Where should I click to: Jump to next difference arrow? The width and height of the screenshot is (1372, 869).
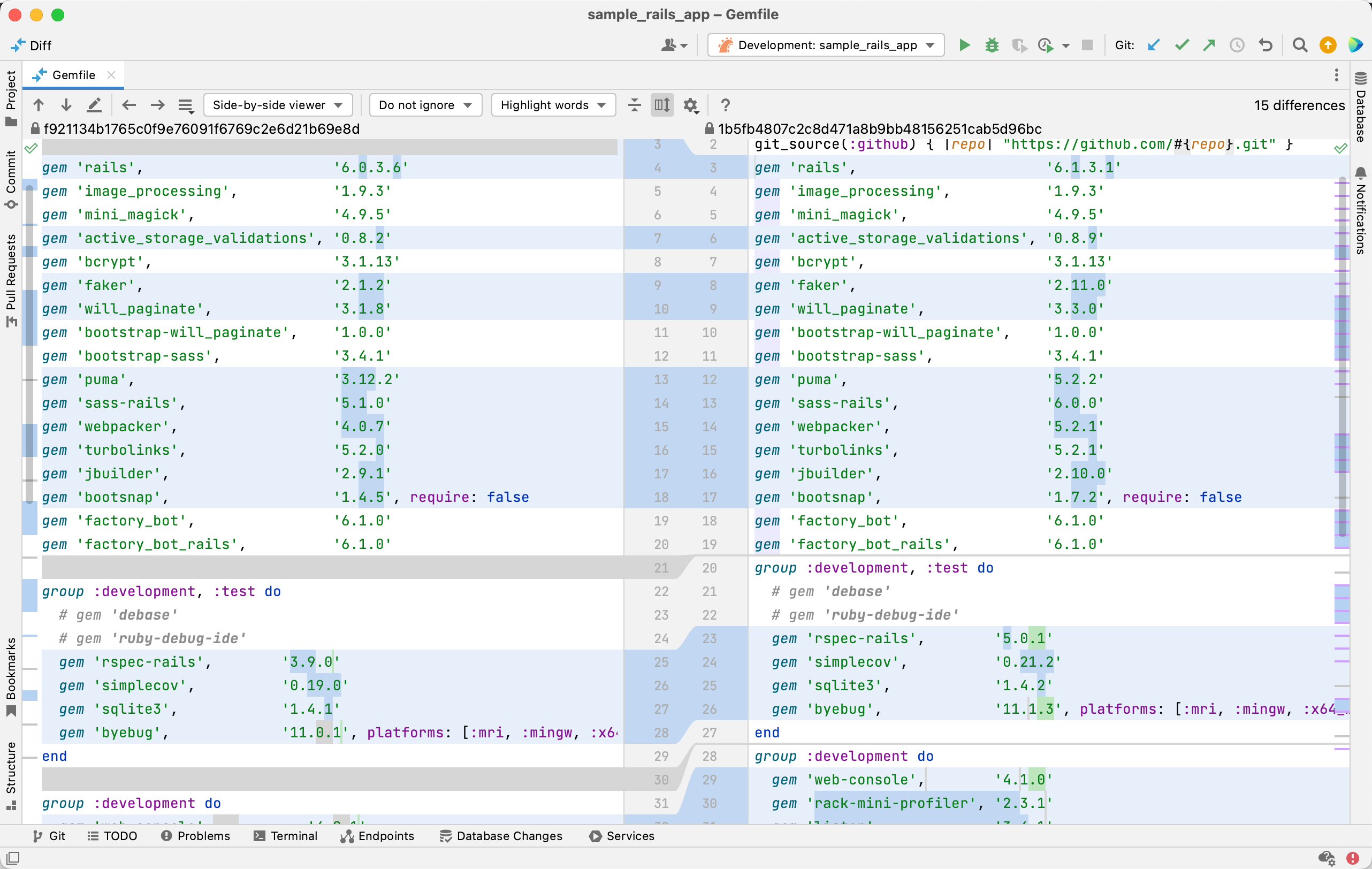click(66, 105)
